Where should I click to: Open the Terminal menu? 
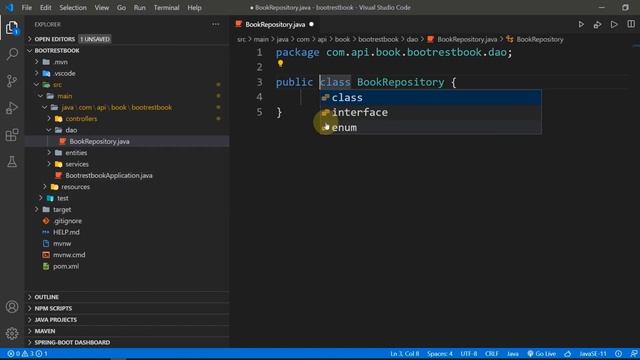pos(167,7)
